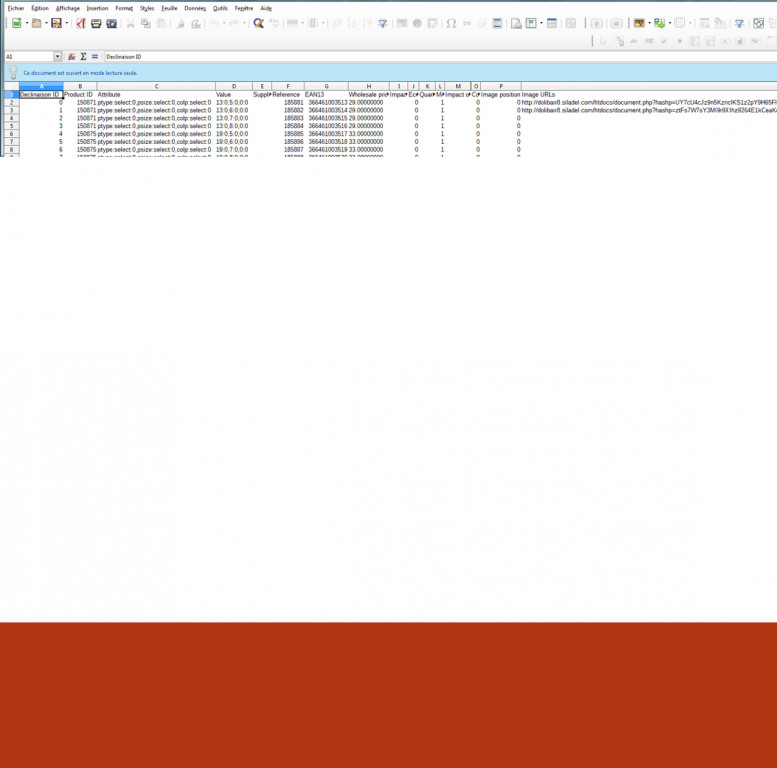Screen dimensions: 777x768
Task: Toggle Freeze Rows and Columns
Action: point(531,23)
